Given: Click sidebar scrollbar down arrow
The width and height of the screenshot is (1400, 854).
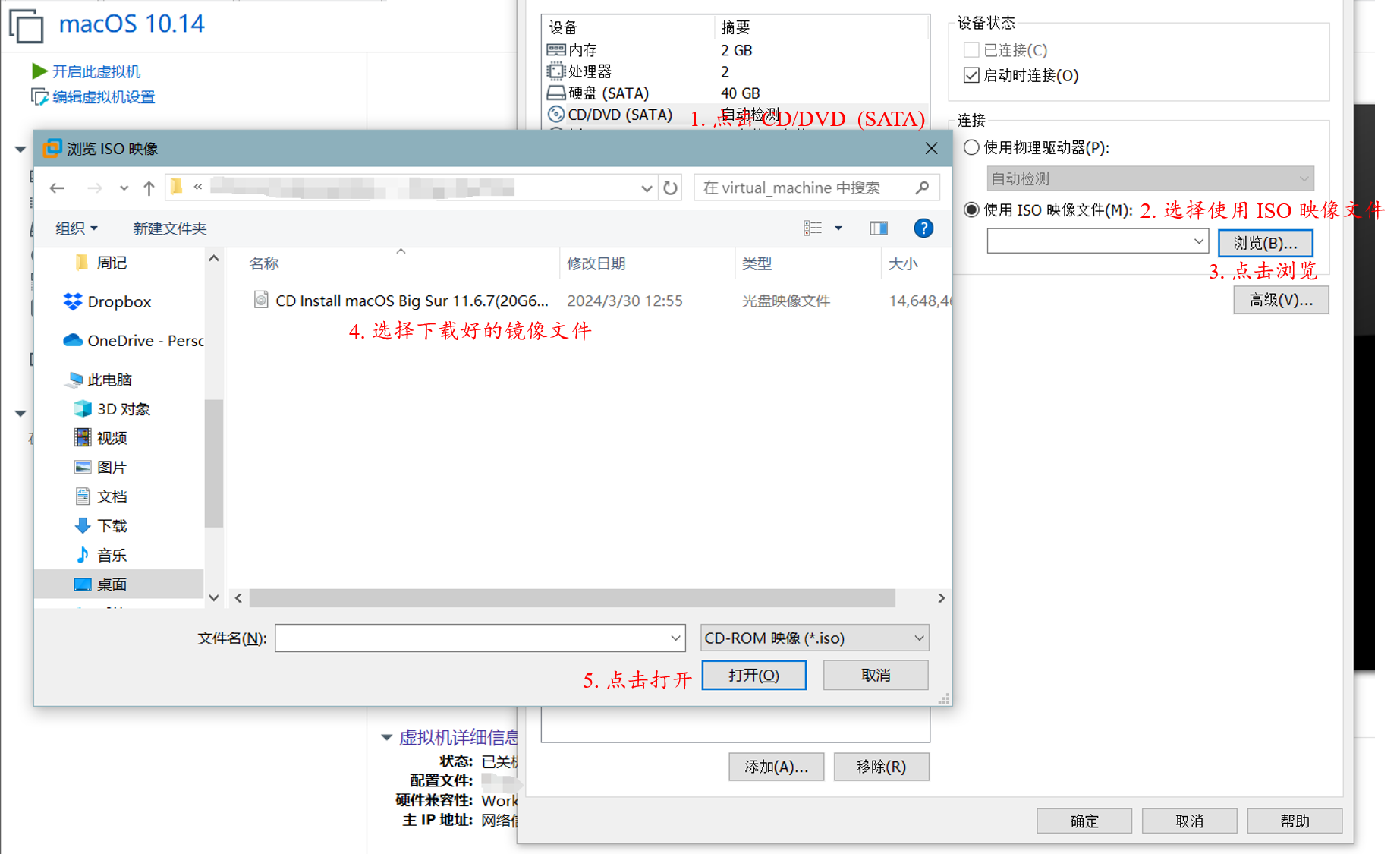Looking at the screenshot, I should pyautogui.click(x=214, y=597).
